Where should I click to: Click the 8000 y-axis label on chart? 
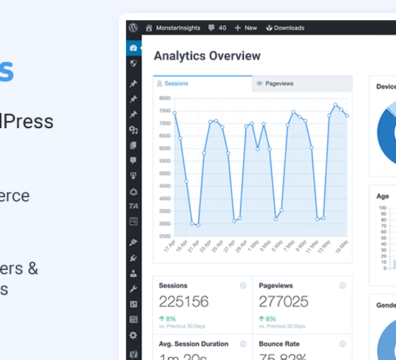[165, 98]
